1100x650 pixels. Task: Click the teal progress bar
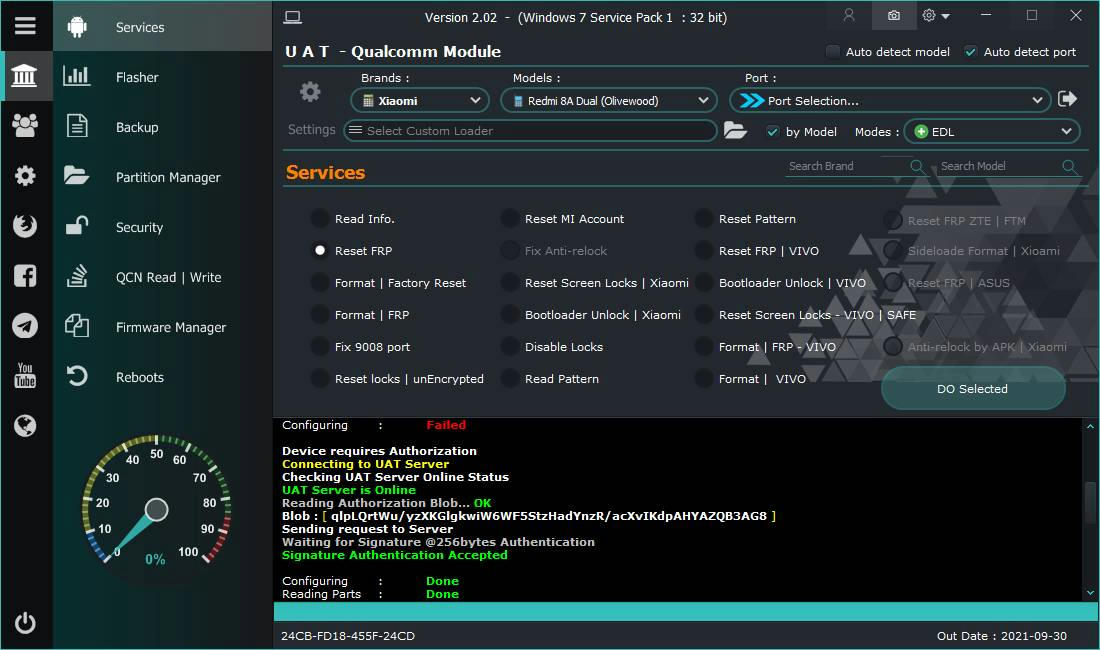pos(685,611)
